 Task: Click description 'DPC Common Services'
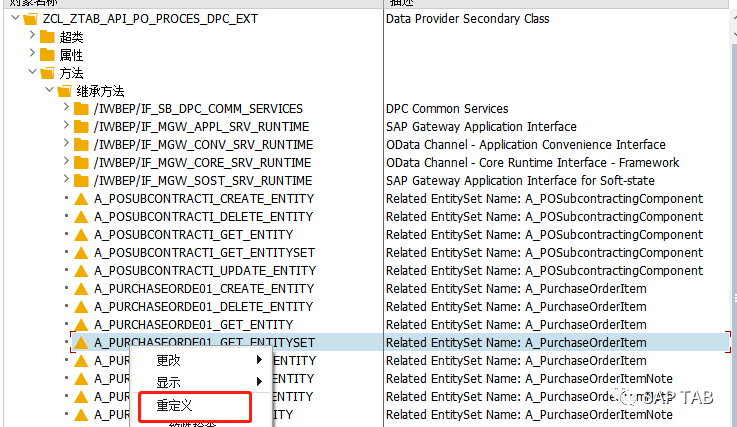point(447,109)
